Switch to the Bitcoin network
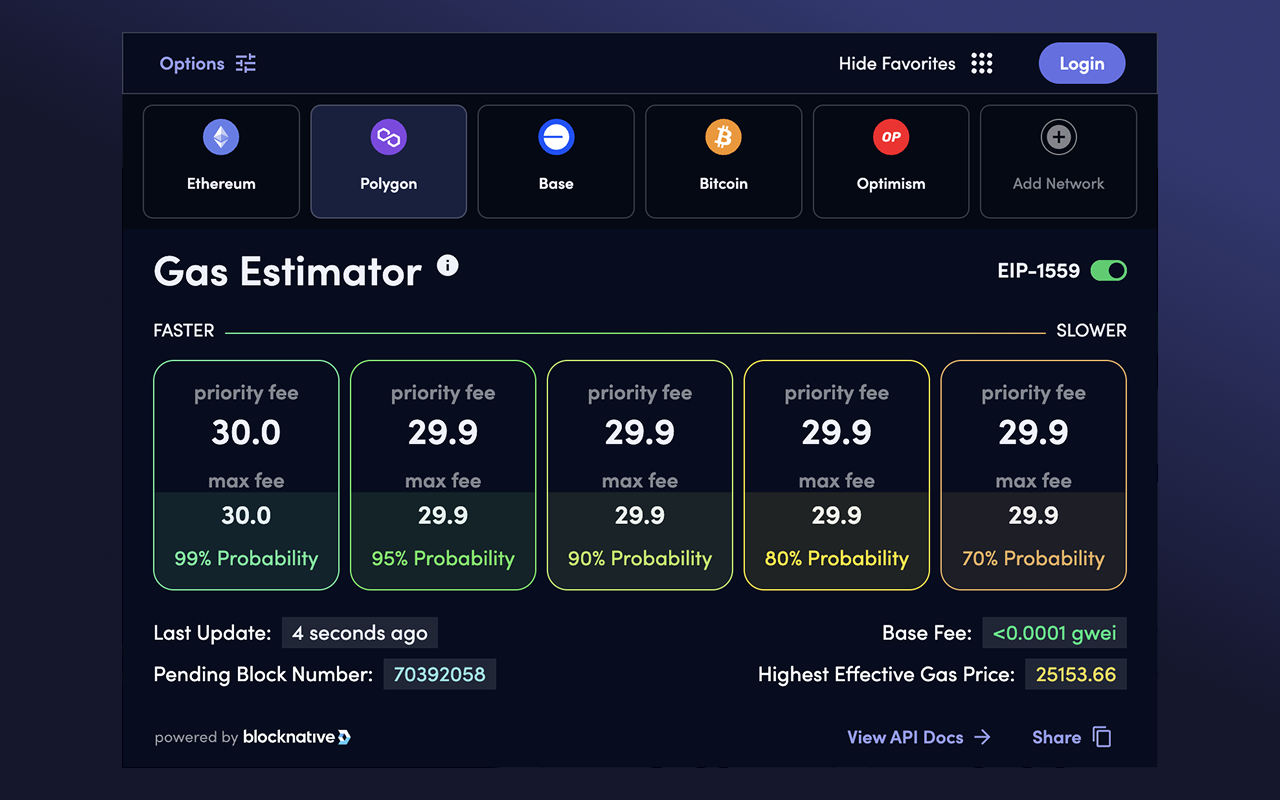Viewport: 1280px width, 800px height. pyautogui.click(x=724, y=161)
